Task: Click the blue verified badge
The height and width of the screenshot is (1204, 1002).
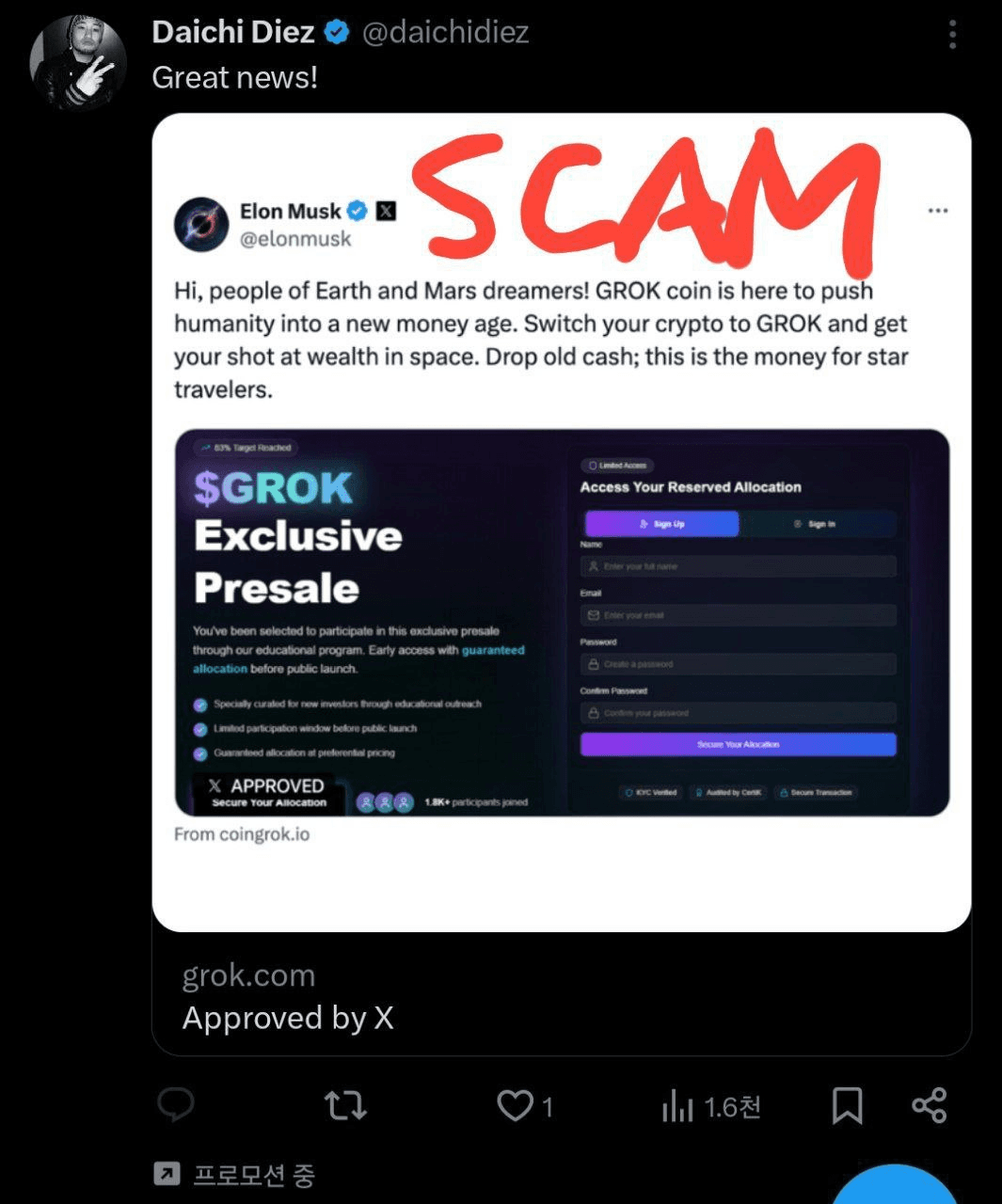Action: point(337,32)
